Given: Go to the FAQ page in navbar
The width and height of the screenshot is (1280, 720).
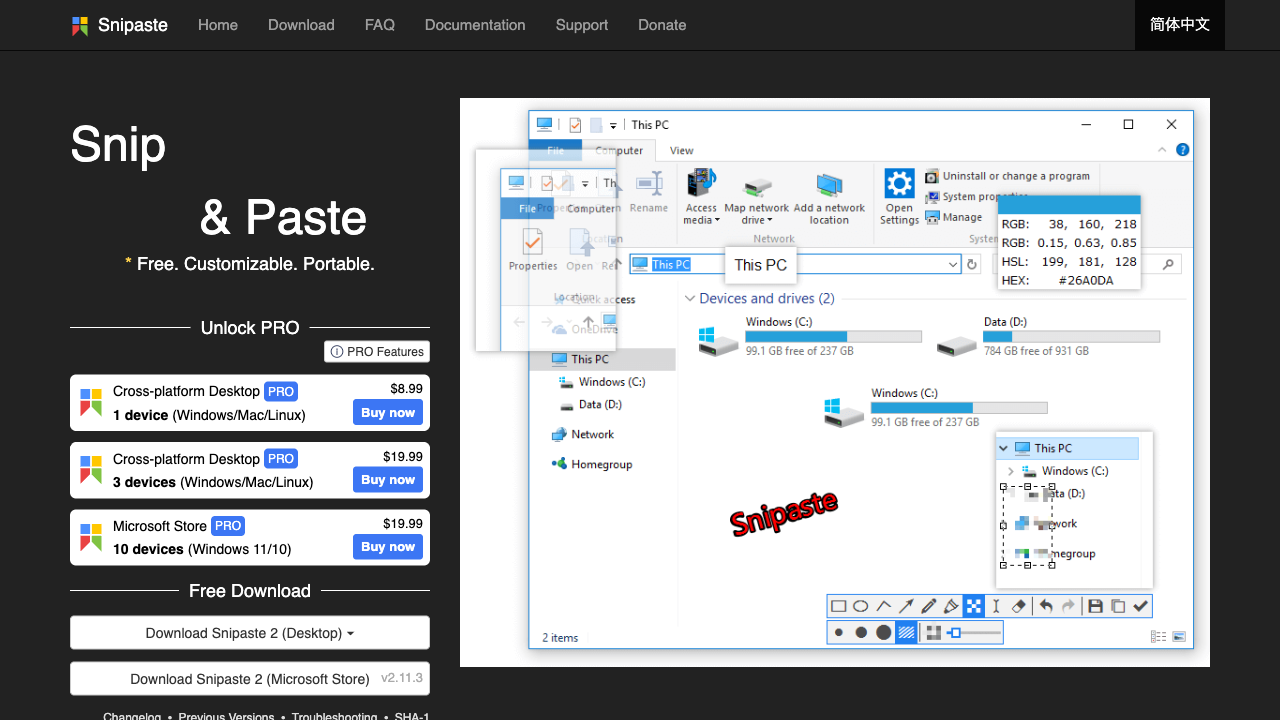Looking at the screenshot, I should point(380,25).
